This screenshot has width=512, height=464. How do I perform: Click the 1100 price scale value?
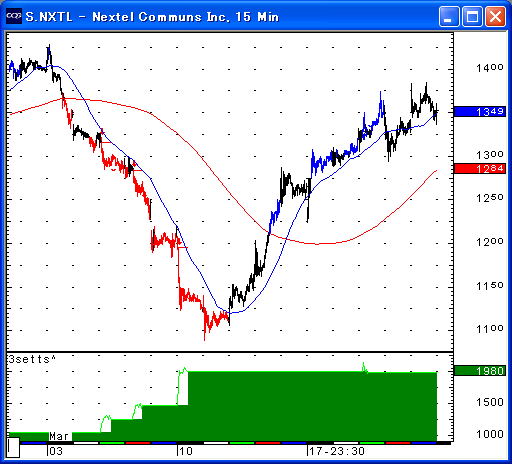point(490,329)
